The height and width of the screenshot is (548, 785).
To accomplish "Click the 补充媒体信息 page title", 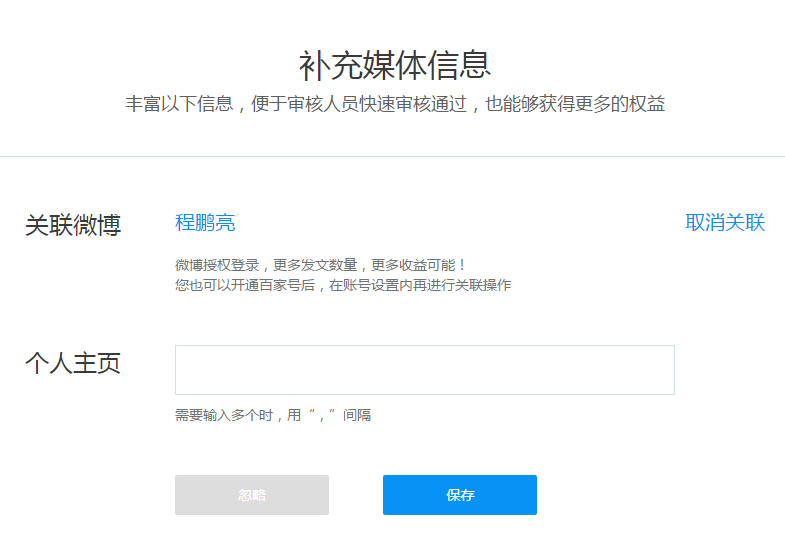I will (394, 65).
